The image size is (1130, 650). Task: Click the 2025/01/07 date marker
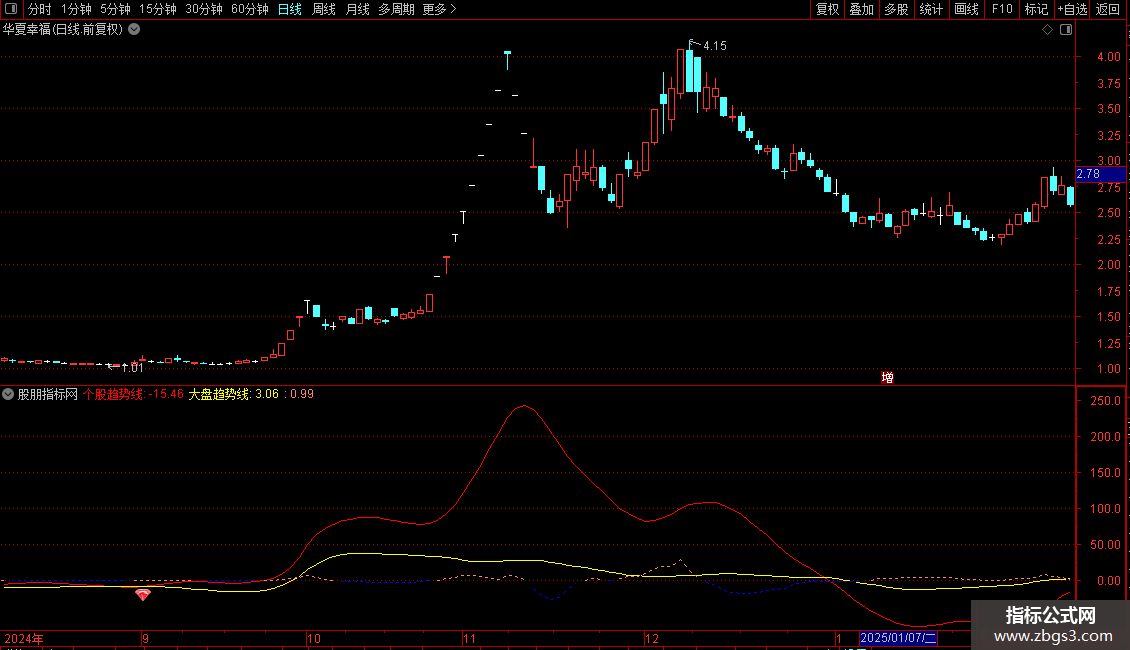tap(898, 638)
